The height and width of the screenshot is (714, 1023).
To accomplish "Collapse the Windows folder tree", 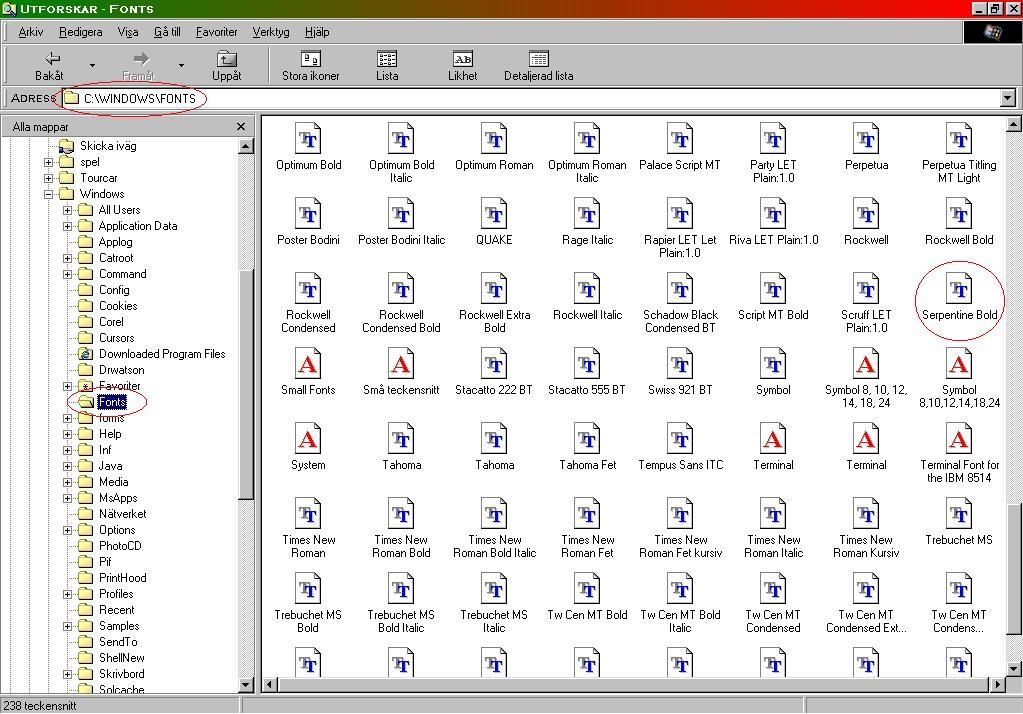I will pos(48,194).
